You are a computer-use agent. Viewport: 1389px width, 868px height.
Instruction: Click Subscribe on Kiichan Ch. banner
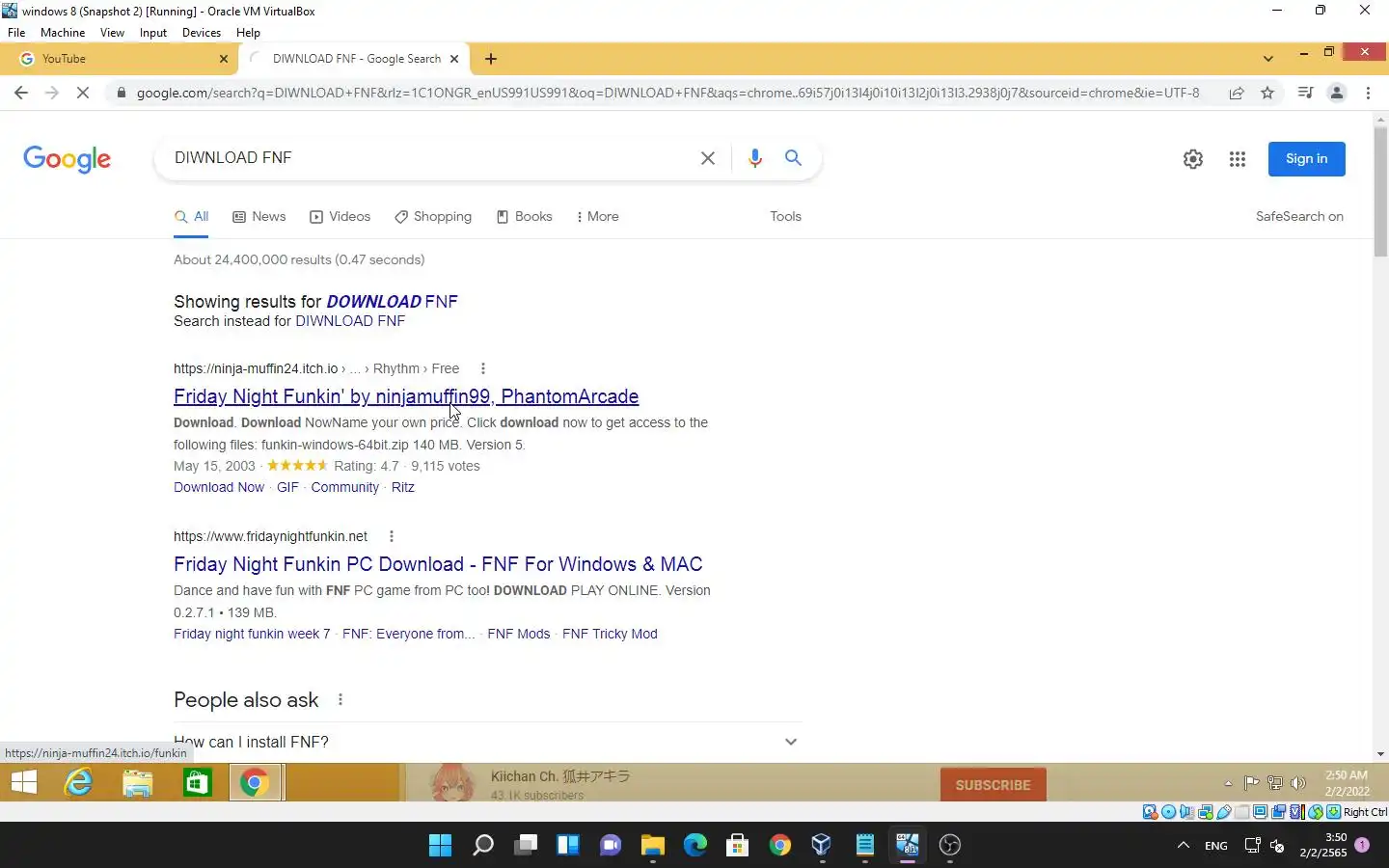pos(993,785)
